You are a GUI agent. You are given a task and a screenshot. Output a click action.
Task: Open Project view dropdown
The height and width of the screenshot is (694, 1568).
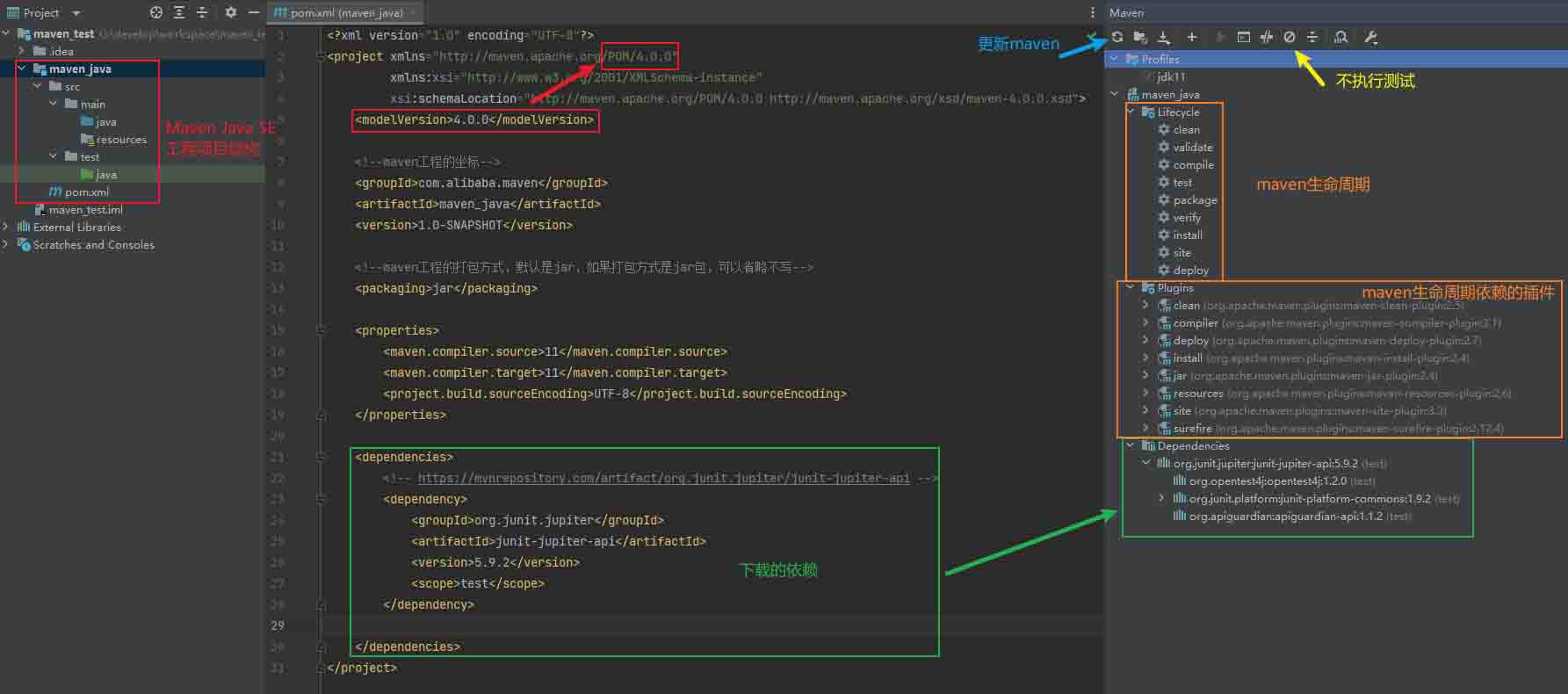[x=76, y=13]
